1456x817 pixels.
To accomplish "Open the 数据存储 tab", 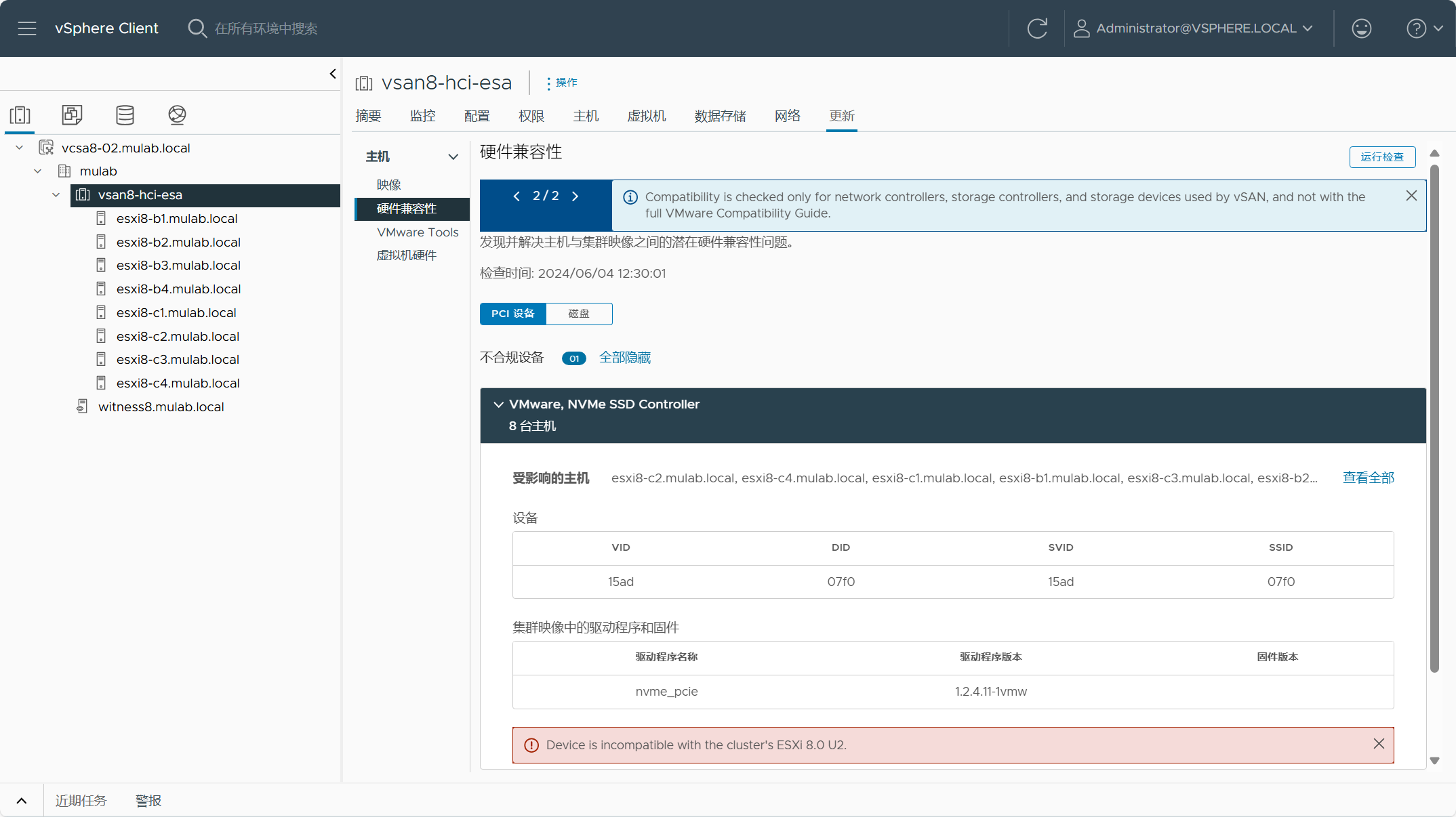I will [x=720, y=116].
